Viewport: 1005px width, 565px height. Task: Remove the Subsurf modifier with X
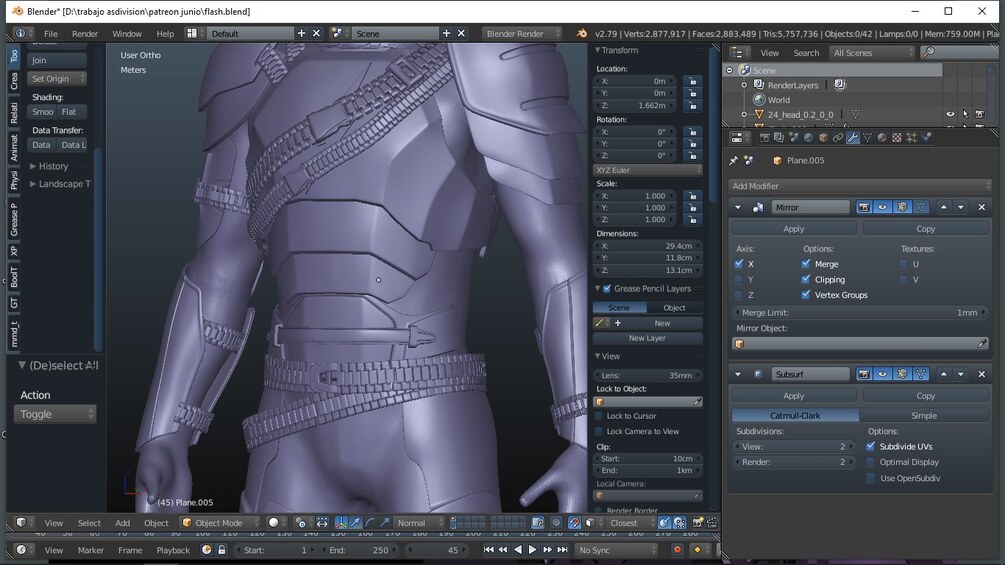tap(981, 374)
